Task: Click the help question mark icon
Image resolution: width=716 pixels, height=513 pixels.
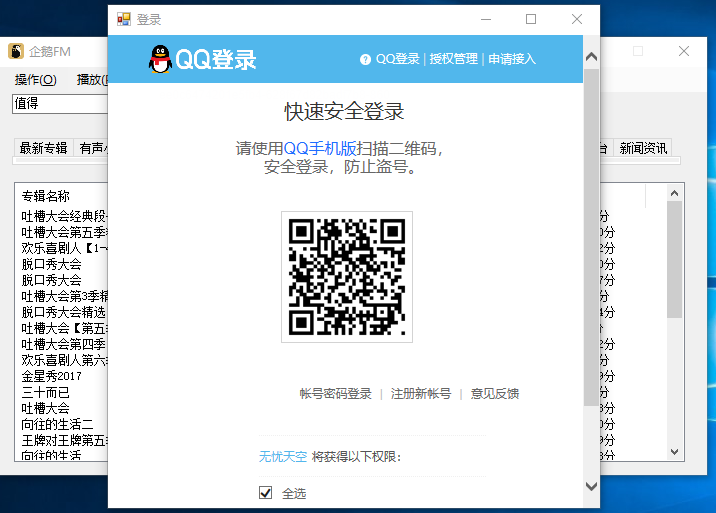Action: [365, 59]
